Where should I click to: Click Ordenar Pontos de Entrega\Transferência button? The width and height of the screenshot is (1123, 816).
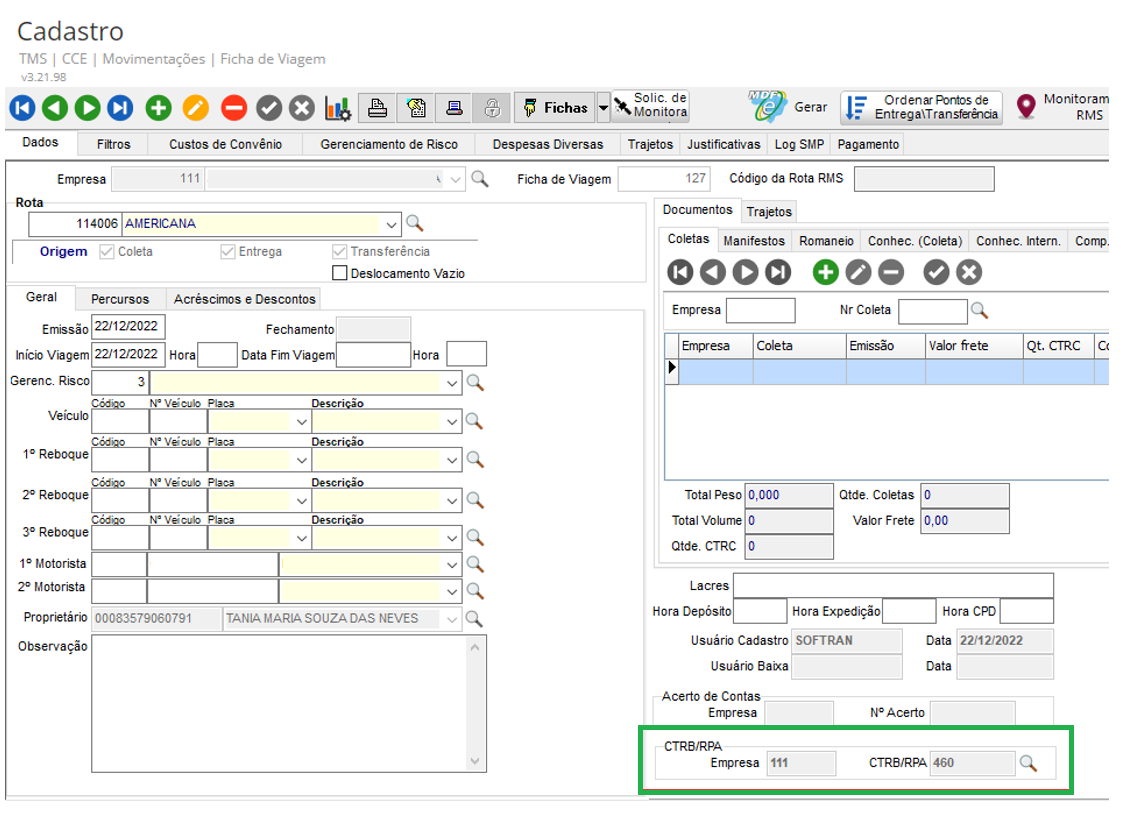pyautogui.click(x=921, y=107)
